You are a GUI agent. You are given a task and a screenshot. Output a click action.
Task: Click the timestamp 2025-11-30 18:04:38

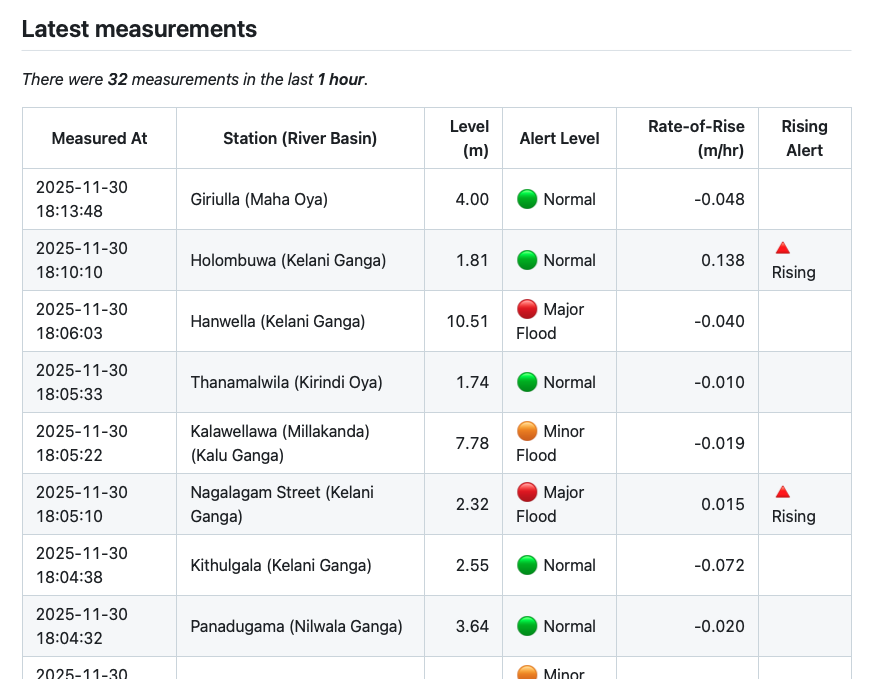click(x=82, y=565)
